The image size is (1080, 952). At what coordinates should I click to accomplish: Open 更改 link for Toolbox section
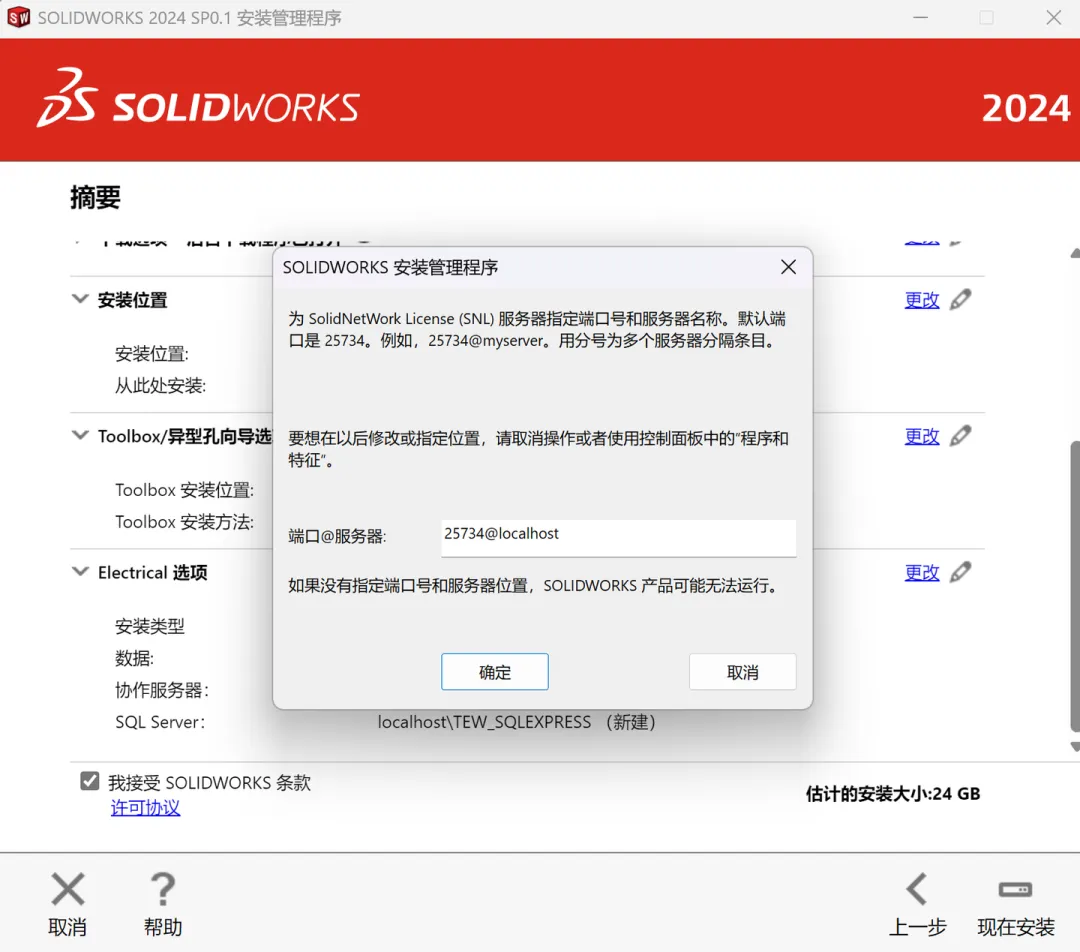922,437
